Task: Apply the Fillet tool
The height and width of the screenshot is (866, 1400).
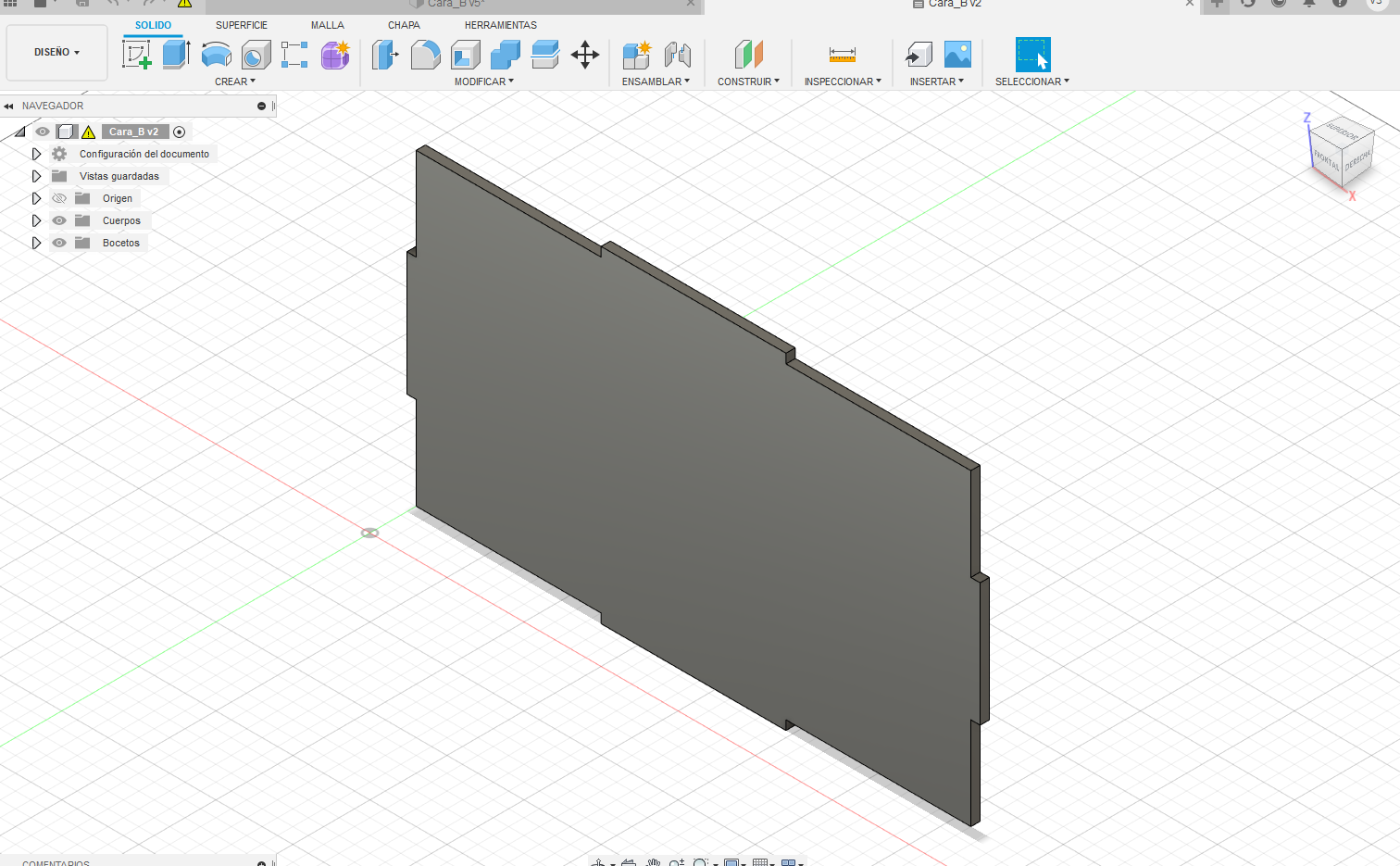Action: (x=425, y=55)
